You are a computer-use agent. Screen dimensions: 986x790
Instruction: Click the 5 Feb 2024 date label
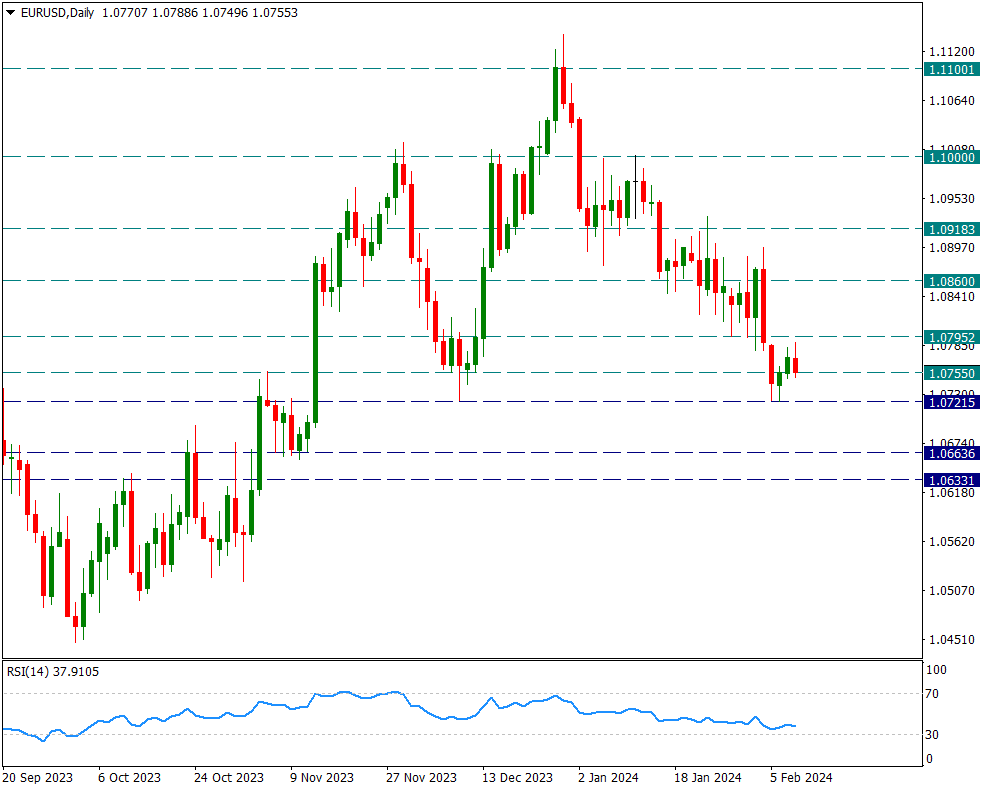(x=801, y=777)
